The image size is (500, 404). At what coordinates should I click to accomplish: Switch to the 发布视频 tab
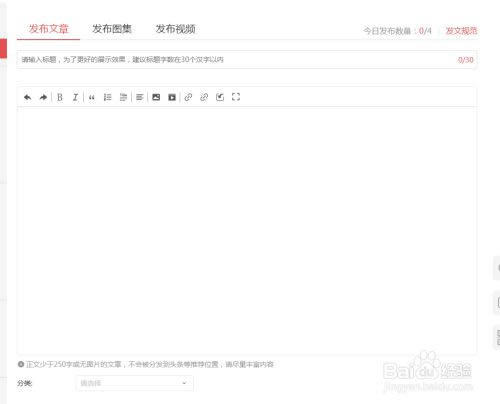pos(175,29)
